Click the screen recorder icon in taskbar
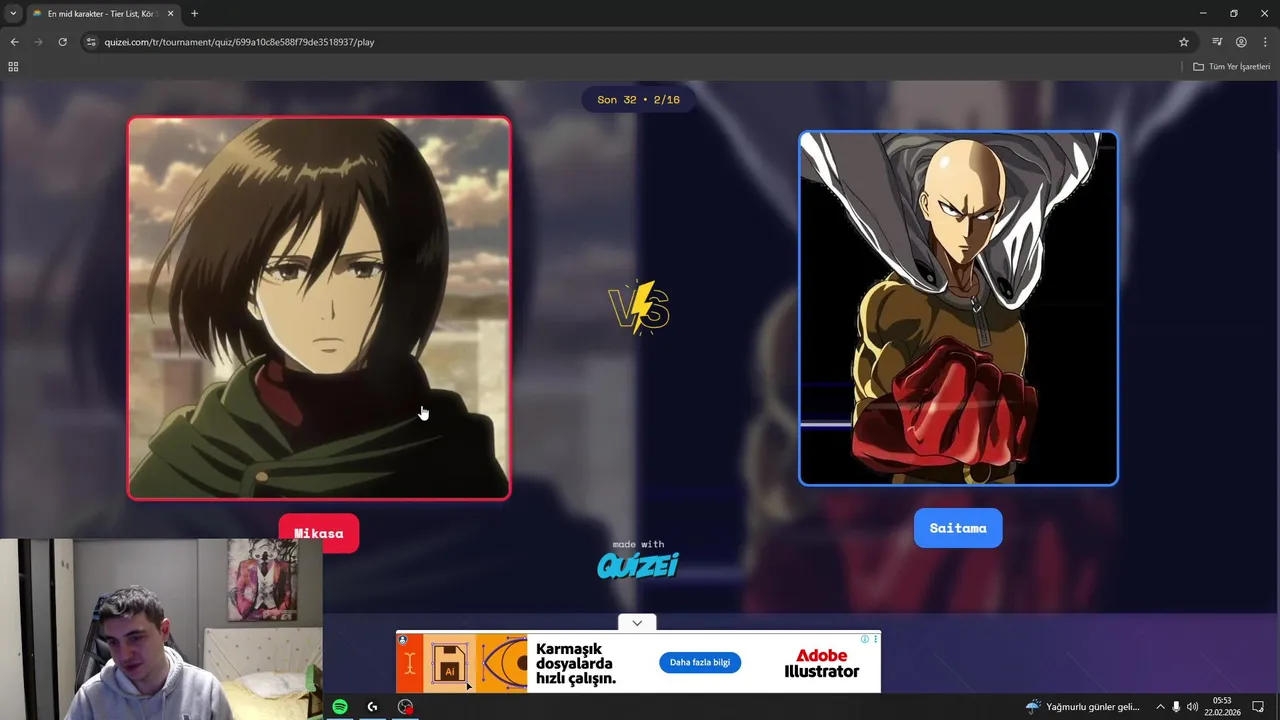 [x=405, y=707]
